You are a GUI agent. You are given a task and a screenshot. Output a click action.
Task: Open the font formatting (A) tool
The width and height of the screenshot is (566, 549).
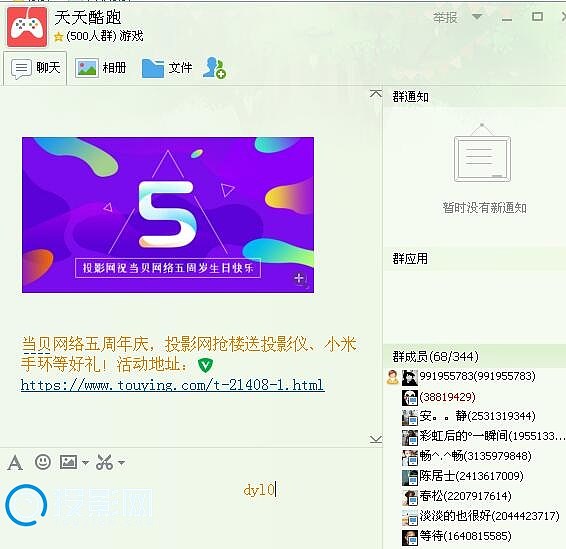point(15,462)
